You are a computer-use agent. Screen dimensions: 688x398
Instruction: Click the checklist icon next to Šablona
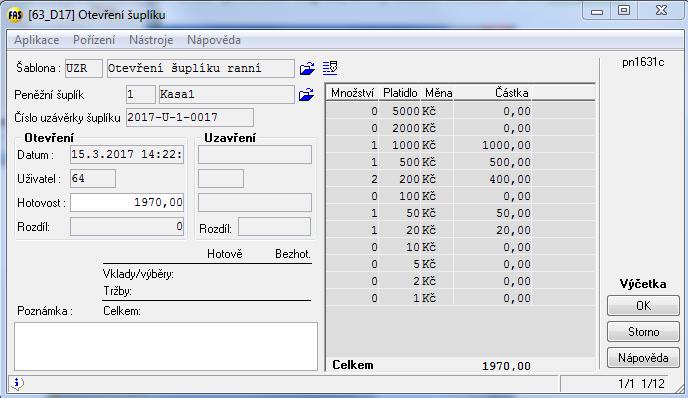(x=330, y=68)
